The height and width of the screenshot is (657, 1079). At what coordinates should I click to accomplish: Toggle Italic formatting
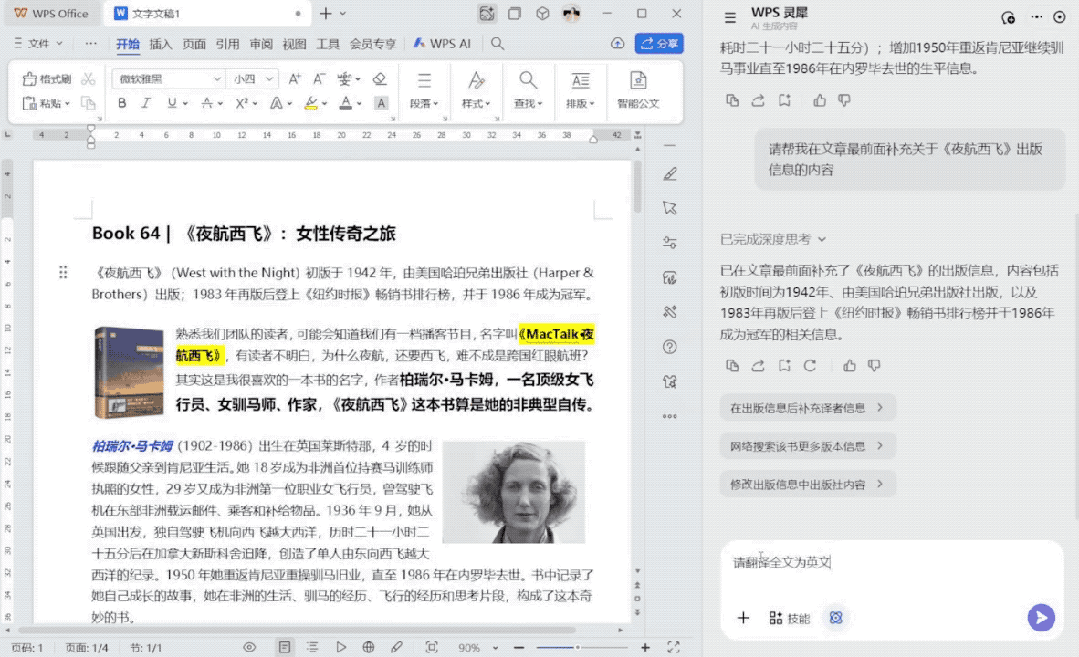[x=146, y=103]
